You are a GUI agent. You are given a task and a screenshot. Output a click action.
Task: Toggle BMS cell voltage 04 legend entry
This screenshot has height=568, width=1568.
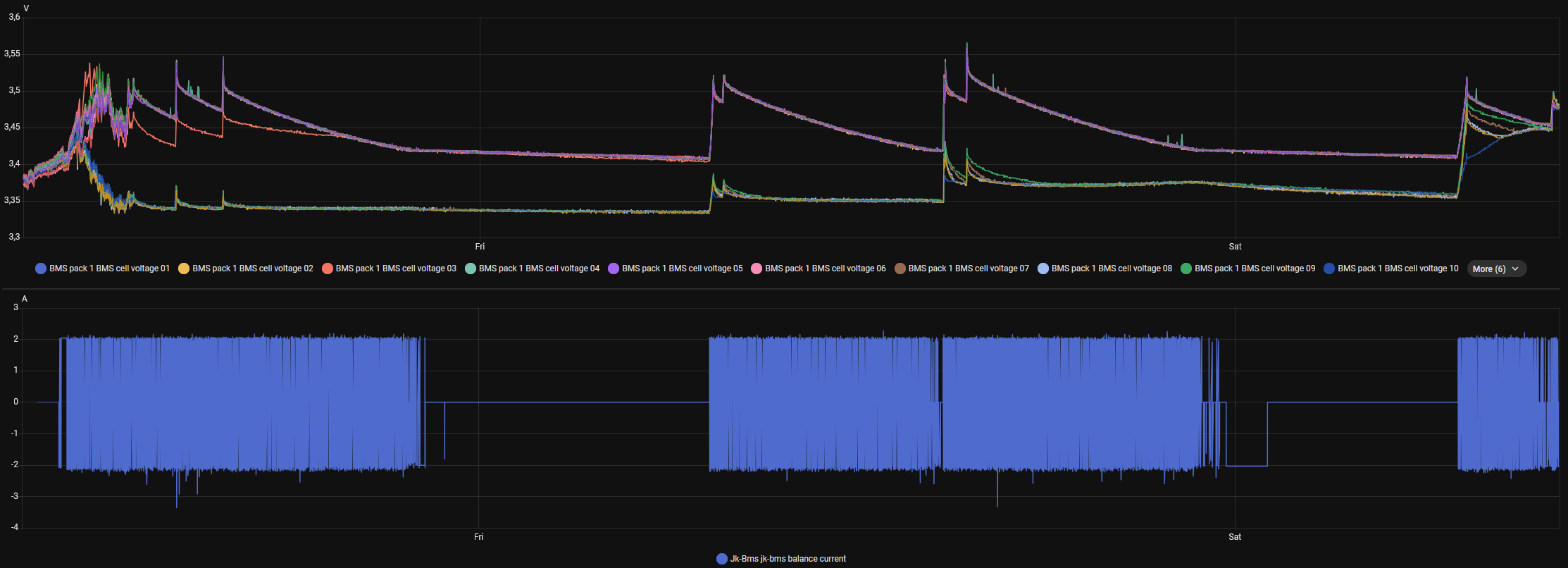coord(533,268)
